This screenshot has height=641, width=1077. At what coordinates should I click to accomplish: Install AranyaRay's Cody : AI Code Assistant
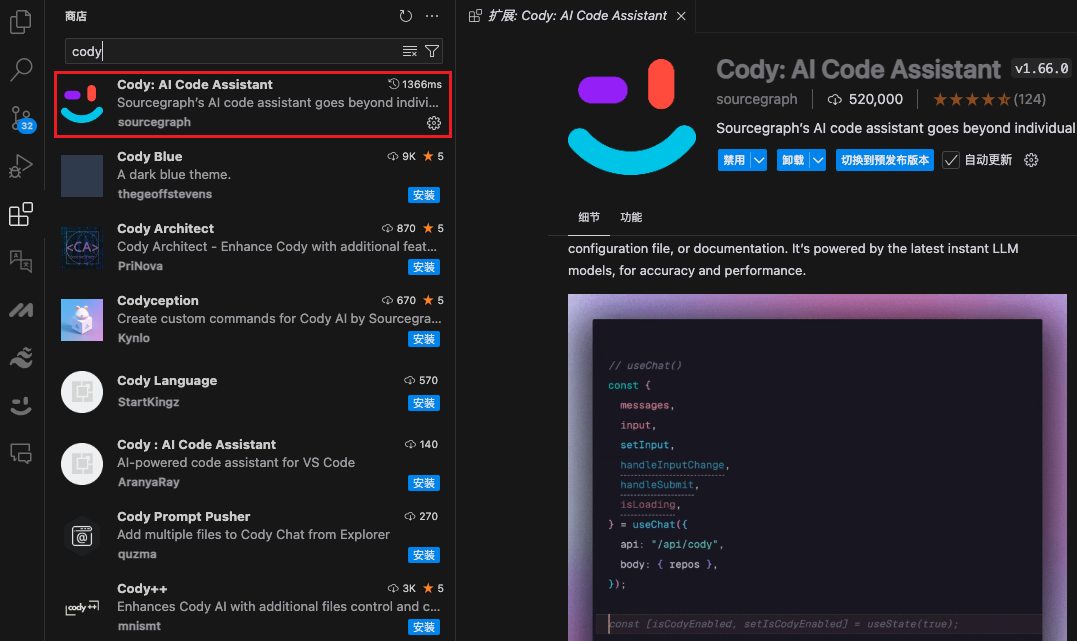[x=424, y=484]
